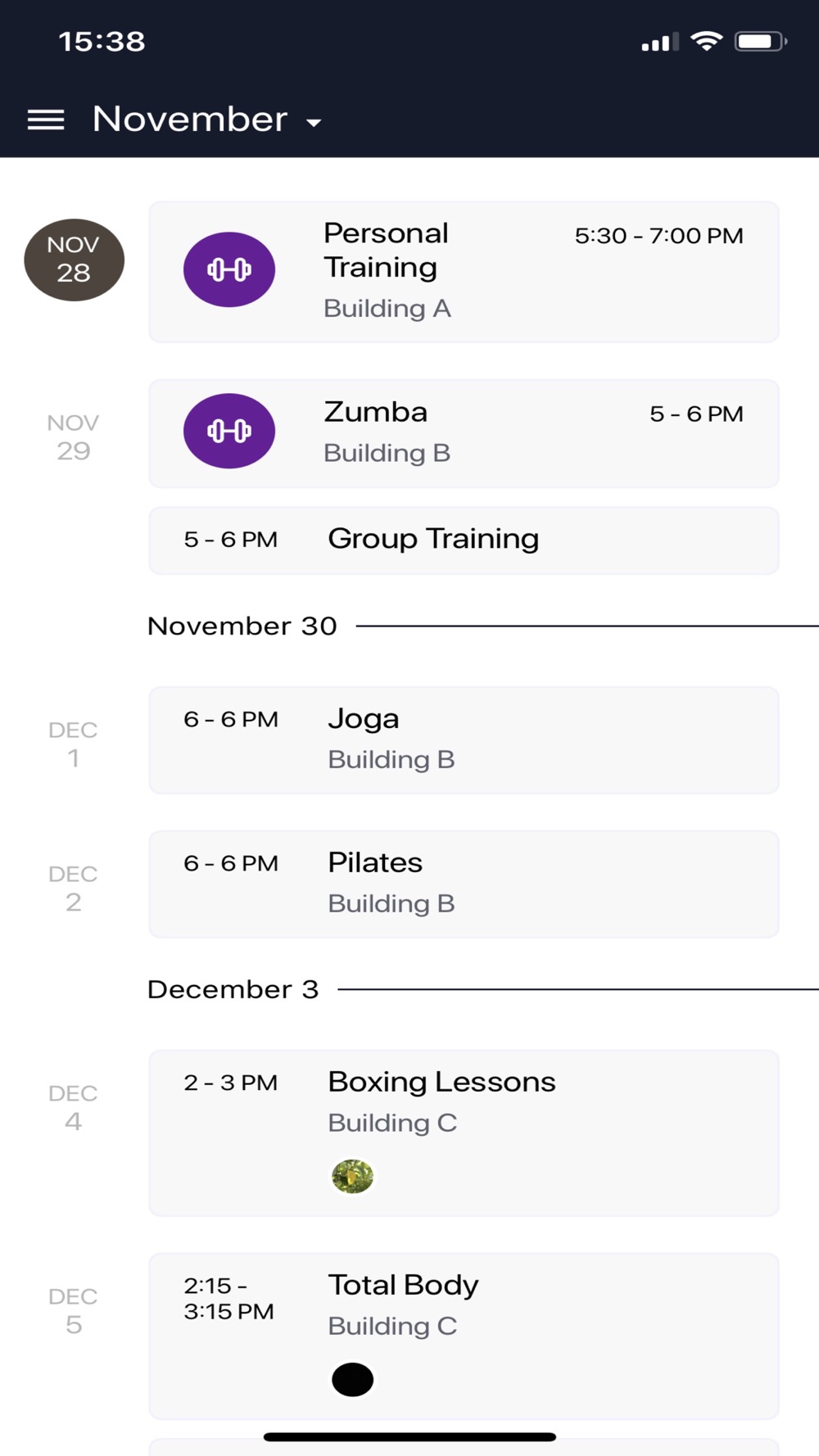Tap the green avatar under Boxing Lessons

353,1177
